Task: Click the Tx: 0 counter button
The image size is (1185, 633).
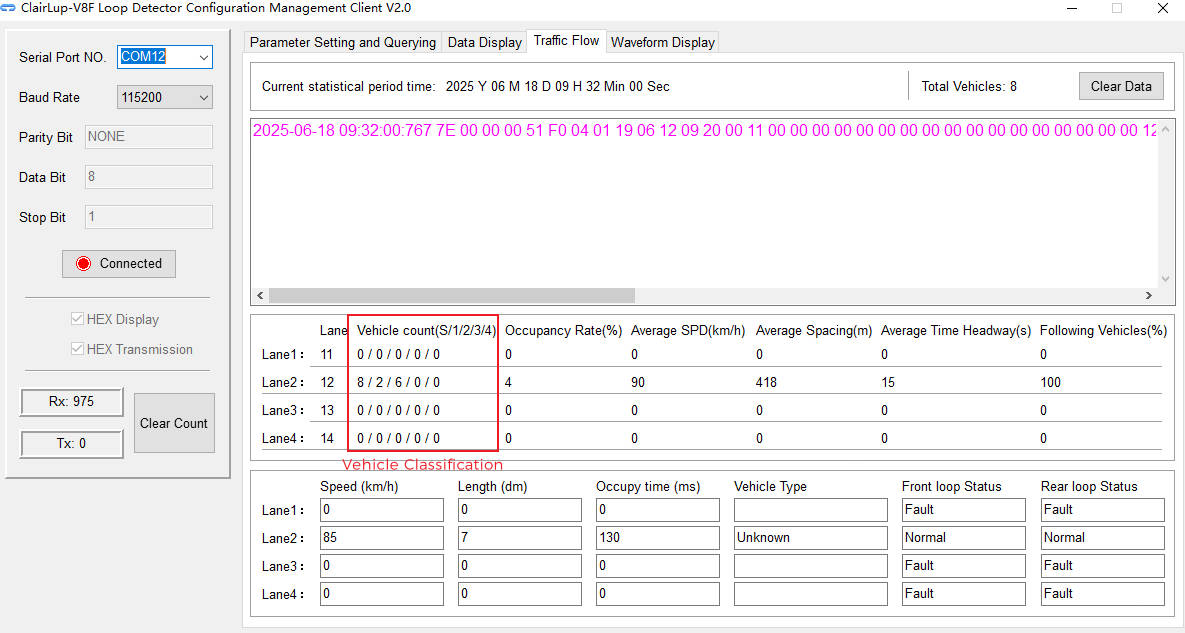Action: (x=72, y=443)
